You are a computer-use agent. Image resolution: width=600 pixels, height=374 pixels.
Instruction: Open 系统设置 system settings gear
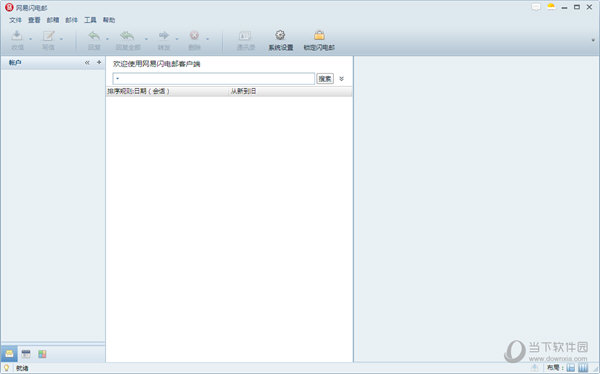(280, 35)
